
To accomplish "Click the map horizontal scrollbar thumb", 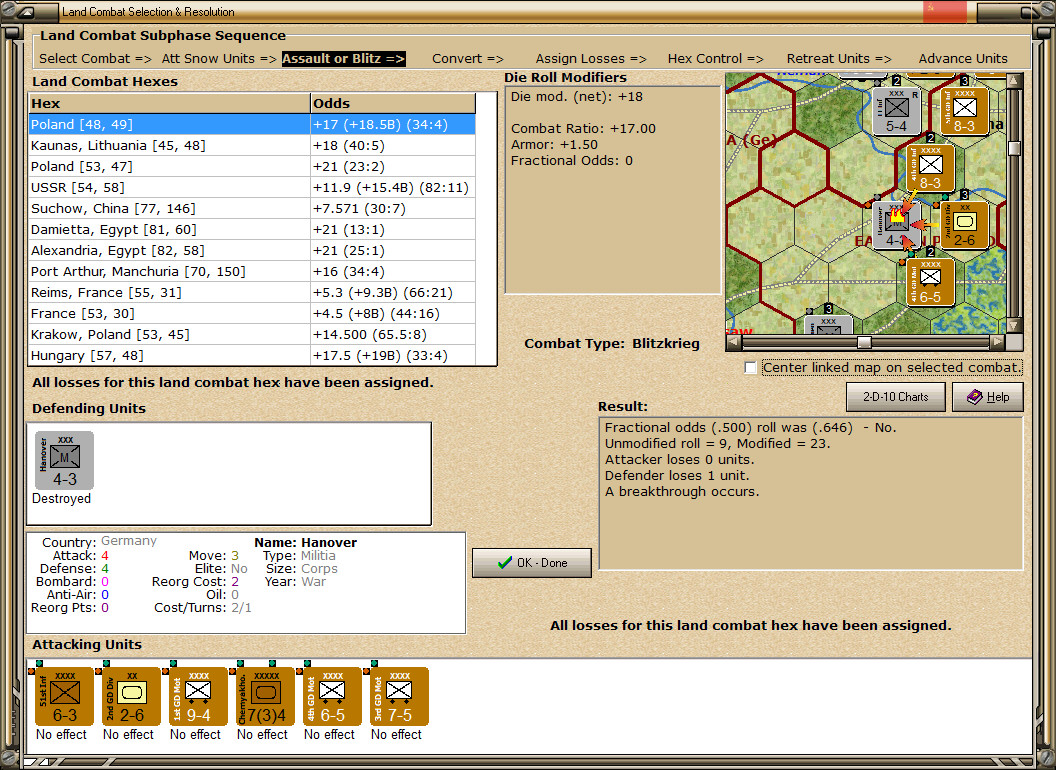I will (864, 342).
